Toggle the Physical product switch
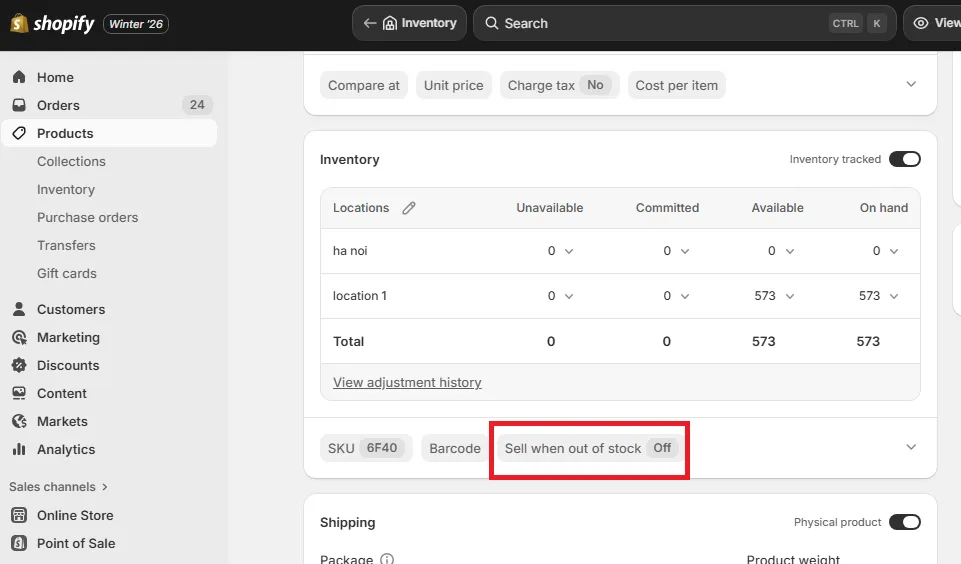The height and width of the screenshot is (564, 961). click(x=905, y=522)
